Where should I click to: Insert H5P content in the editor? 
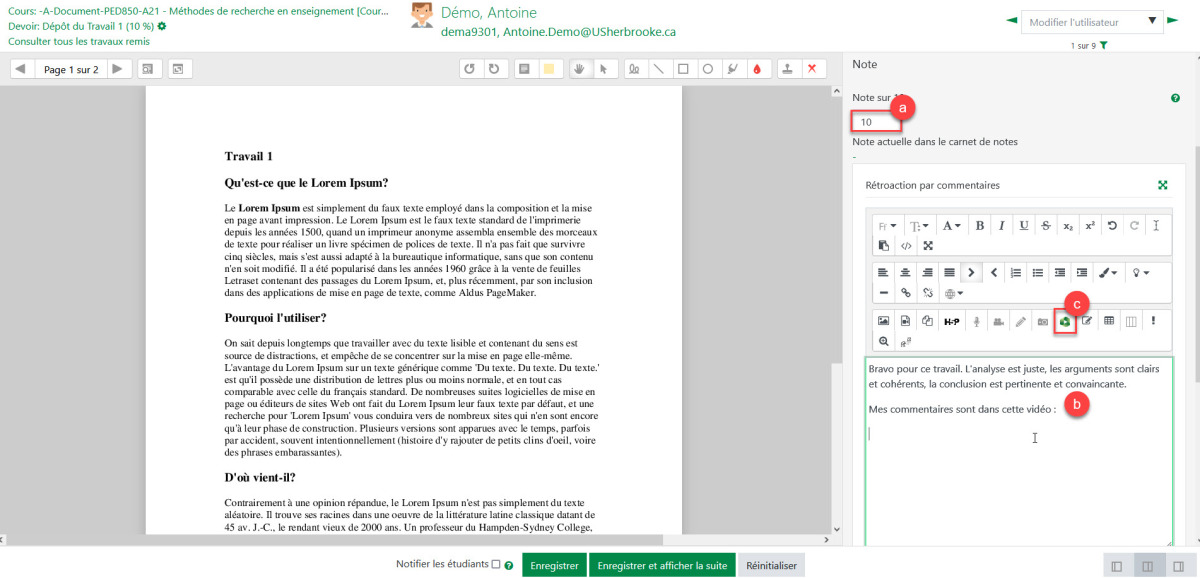coord(951,321)
